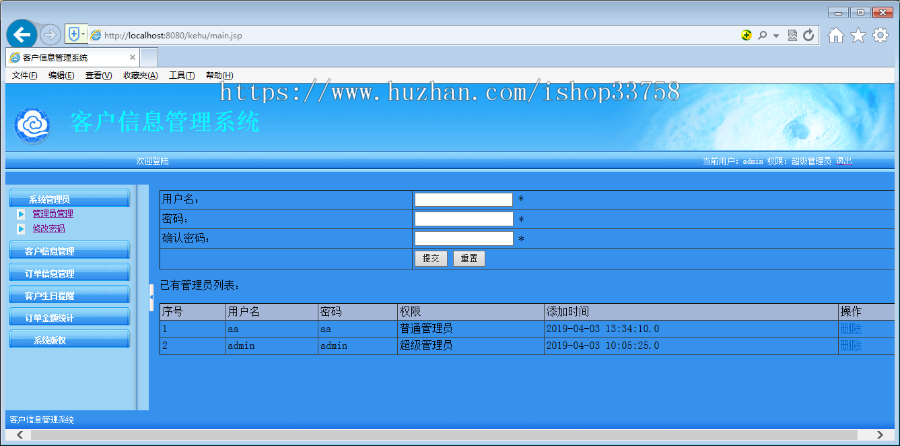Expand the 系统版权 sidebar section
Viewport: 900px width, 446px height.
click(69, 339)
